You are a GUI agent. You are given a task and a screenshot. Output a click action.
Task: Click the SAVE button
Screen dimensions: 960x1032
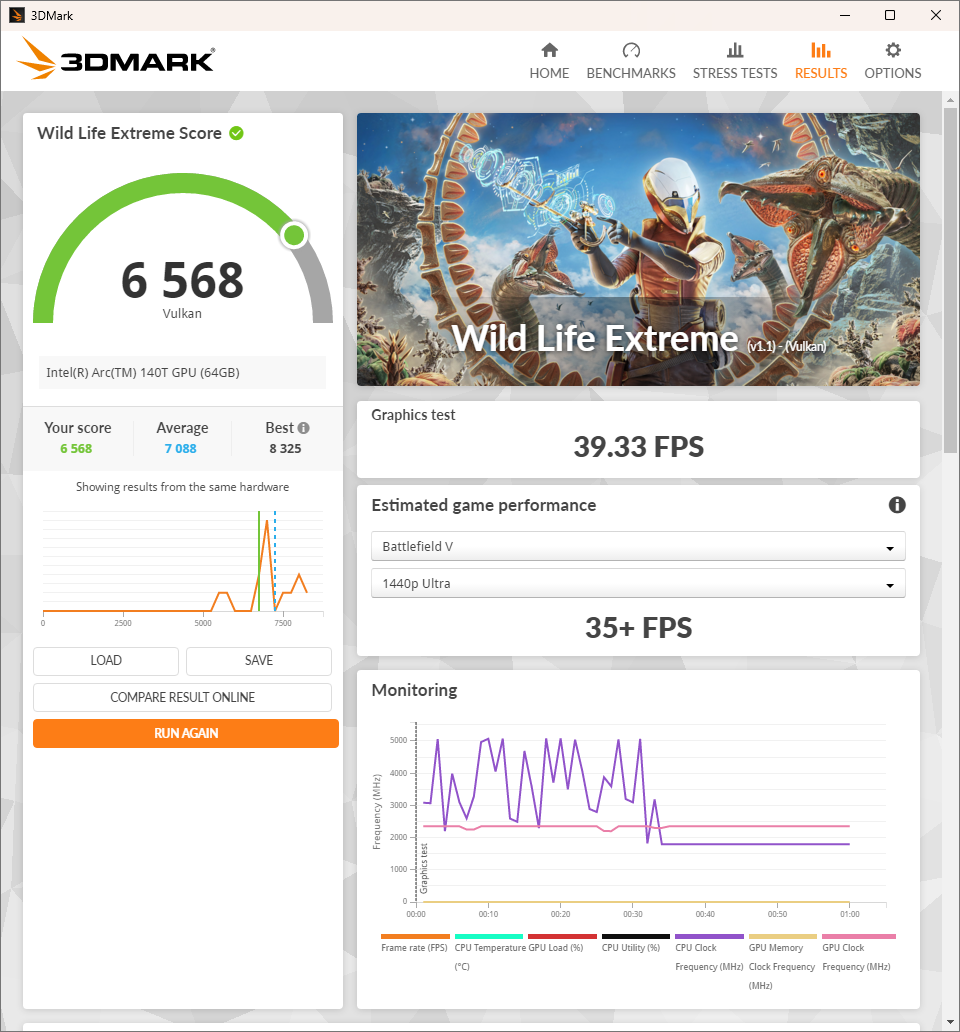pyautogui.click(x=258, y=661)
